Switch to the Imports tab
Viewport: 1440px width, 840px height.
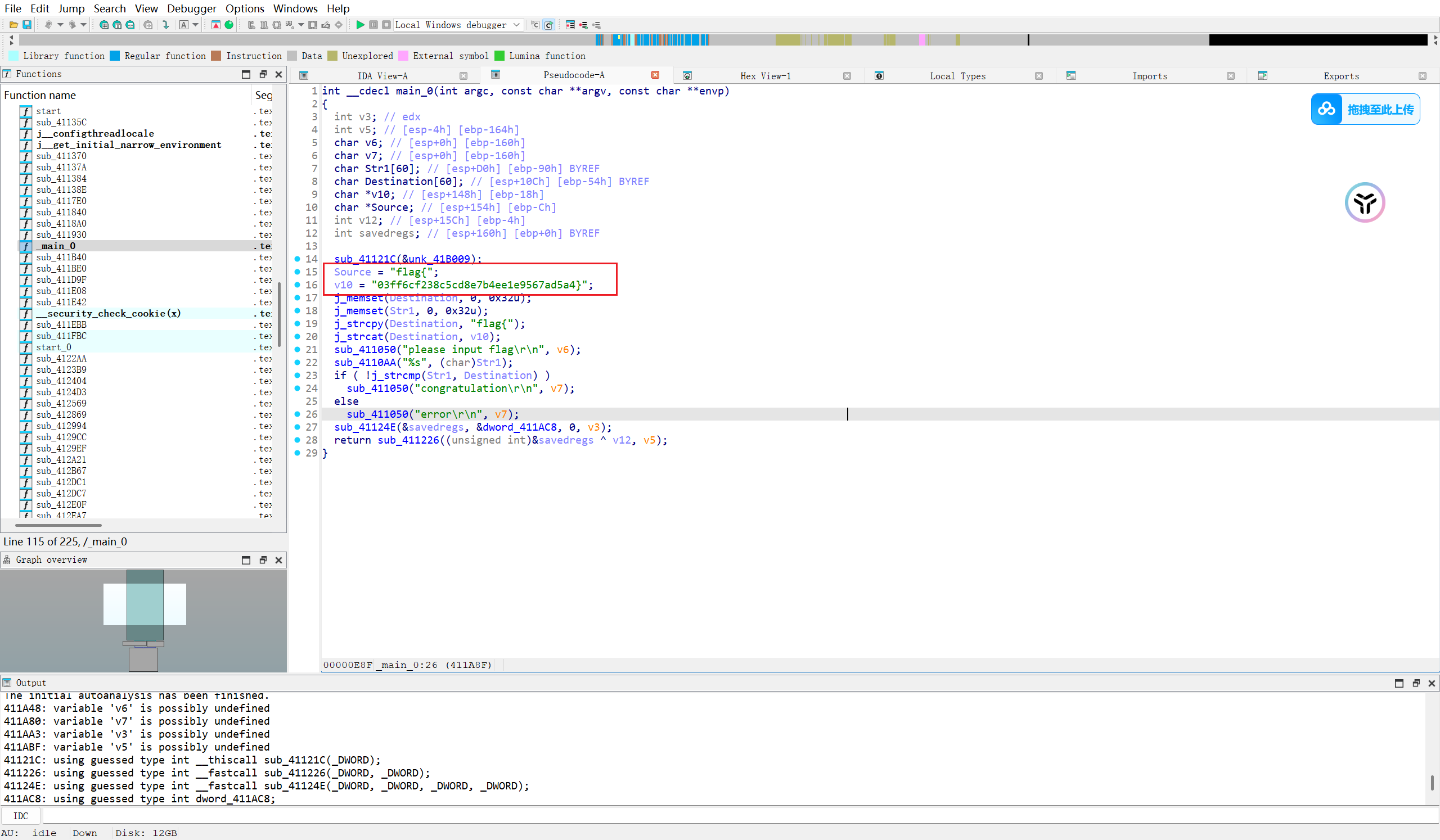pos(1149,76)
